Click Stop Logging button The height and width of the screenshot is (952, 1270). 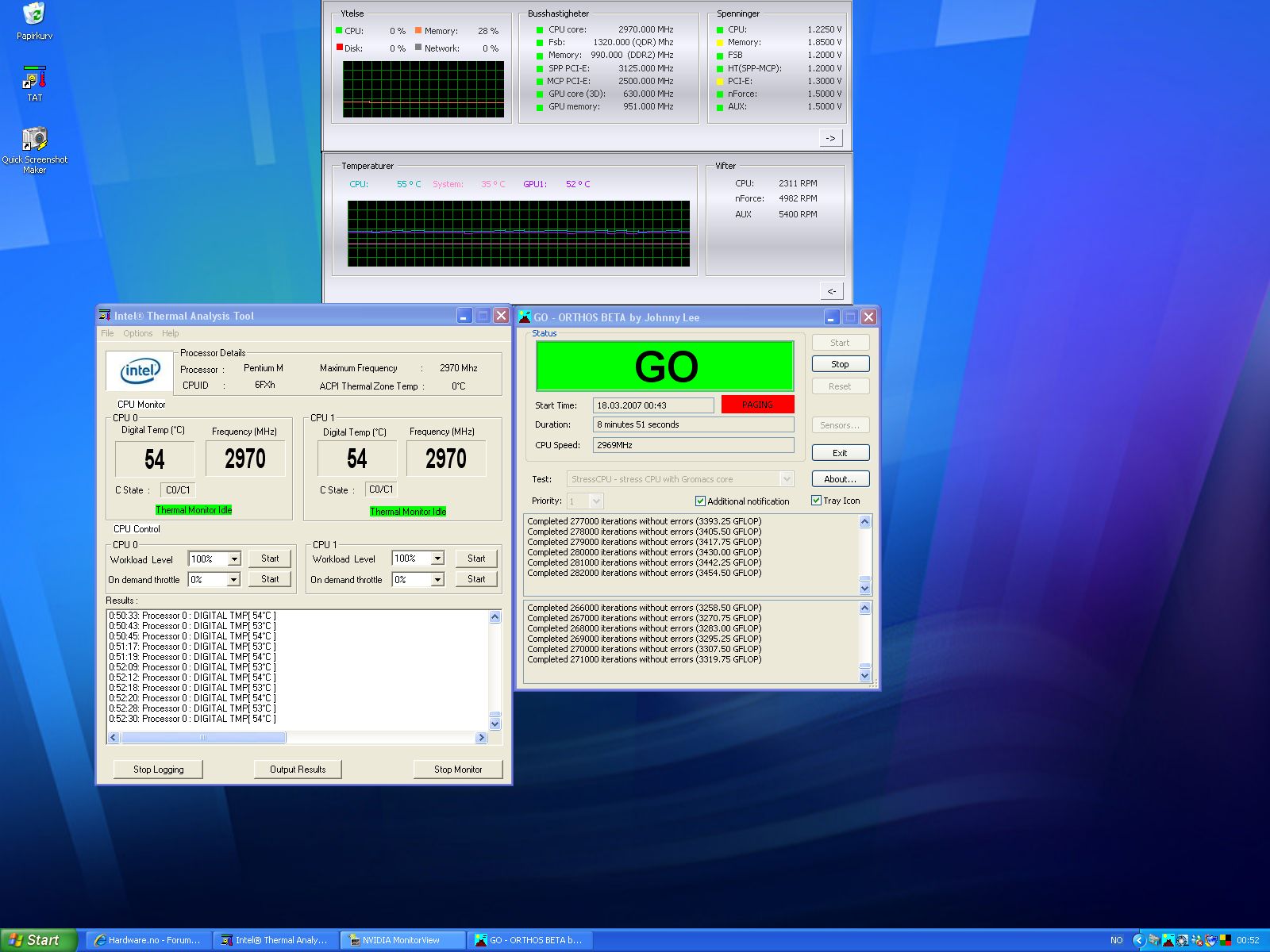click(x=158, y=770)
